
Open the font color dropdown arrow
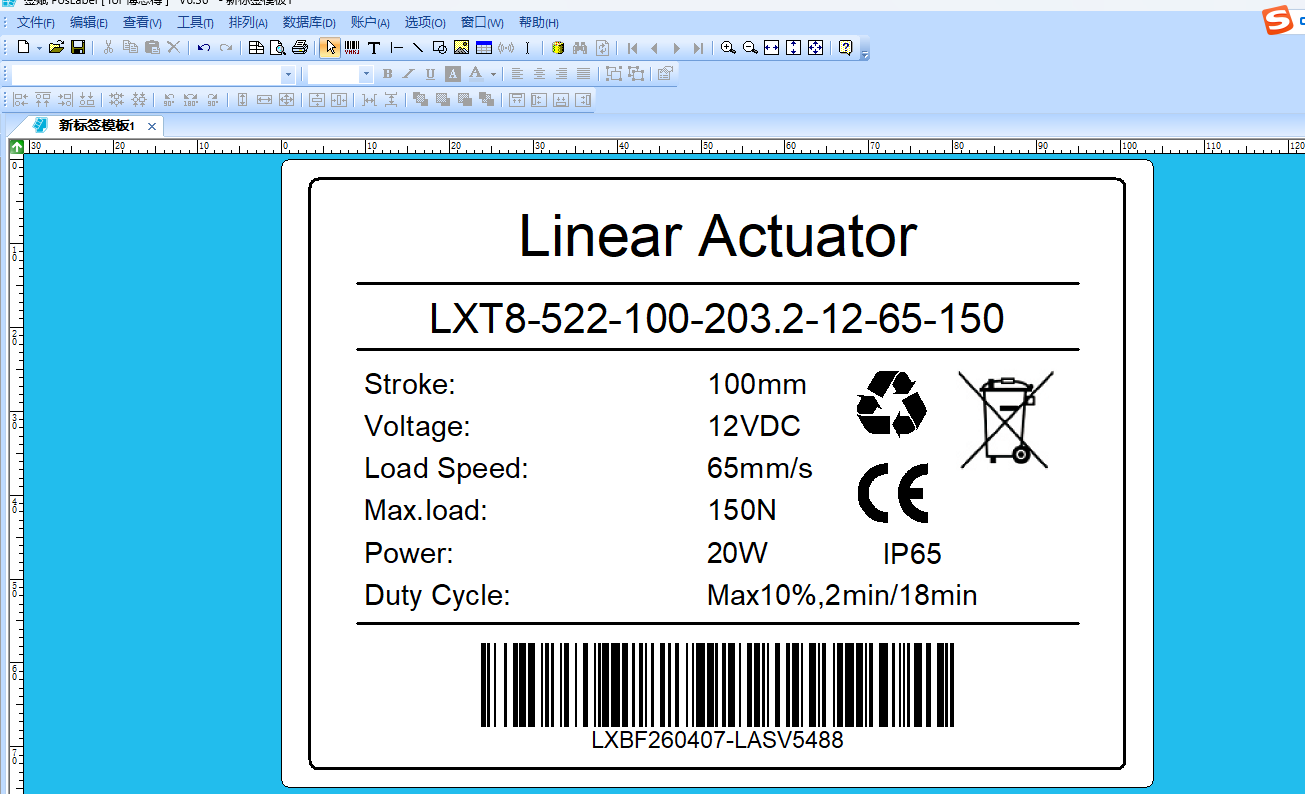tap(493, 74)
